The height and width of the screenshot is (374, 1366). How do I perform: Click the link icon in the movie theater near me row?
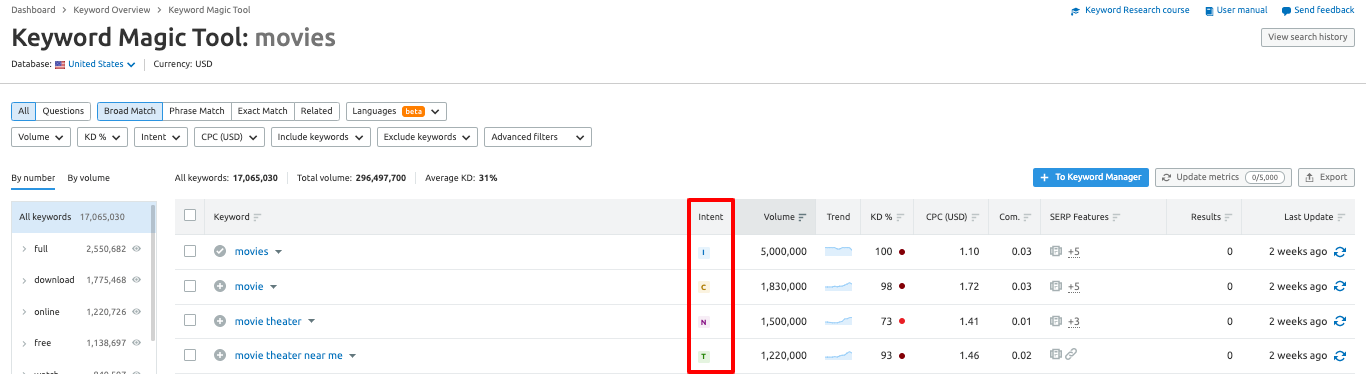click(x=1071, y=355)
